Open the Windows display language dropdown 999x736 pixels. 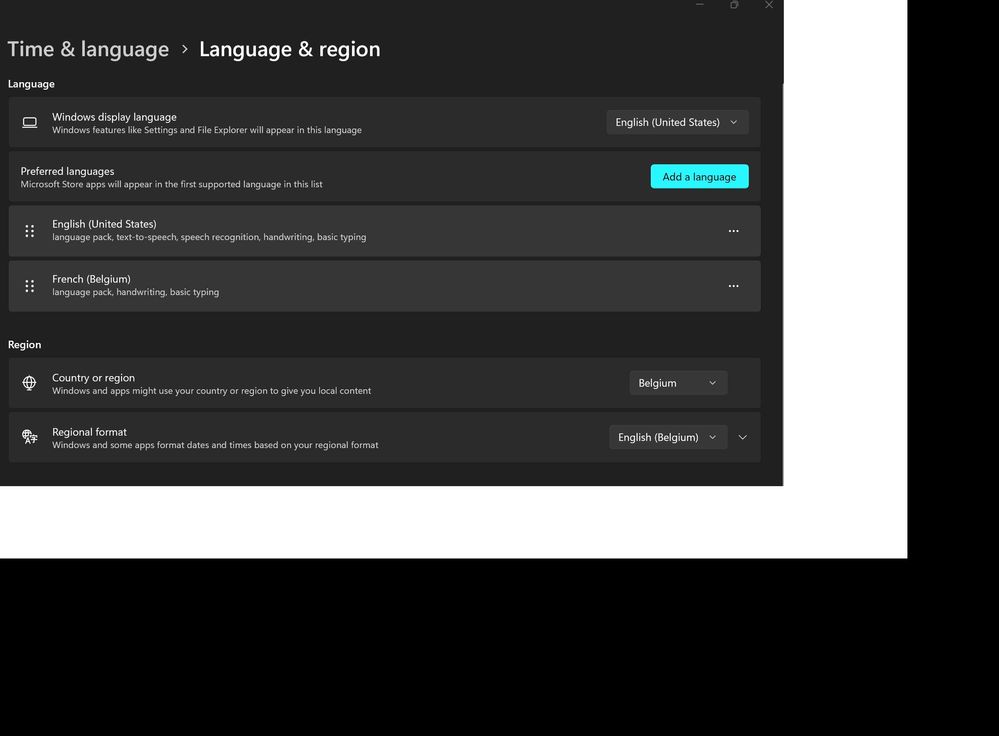[676, 121]
